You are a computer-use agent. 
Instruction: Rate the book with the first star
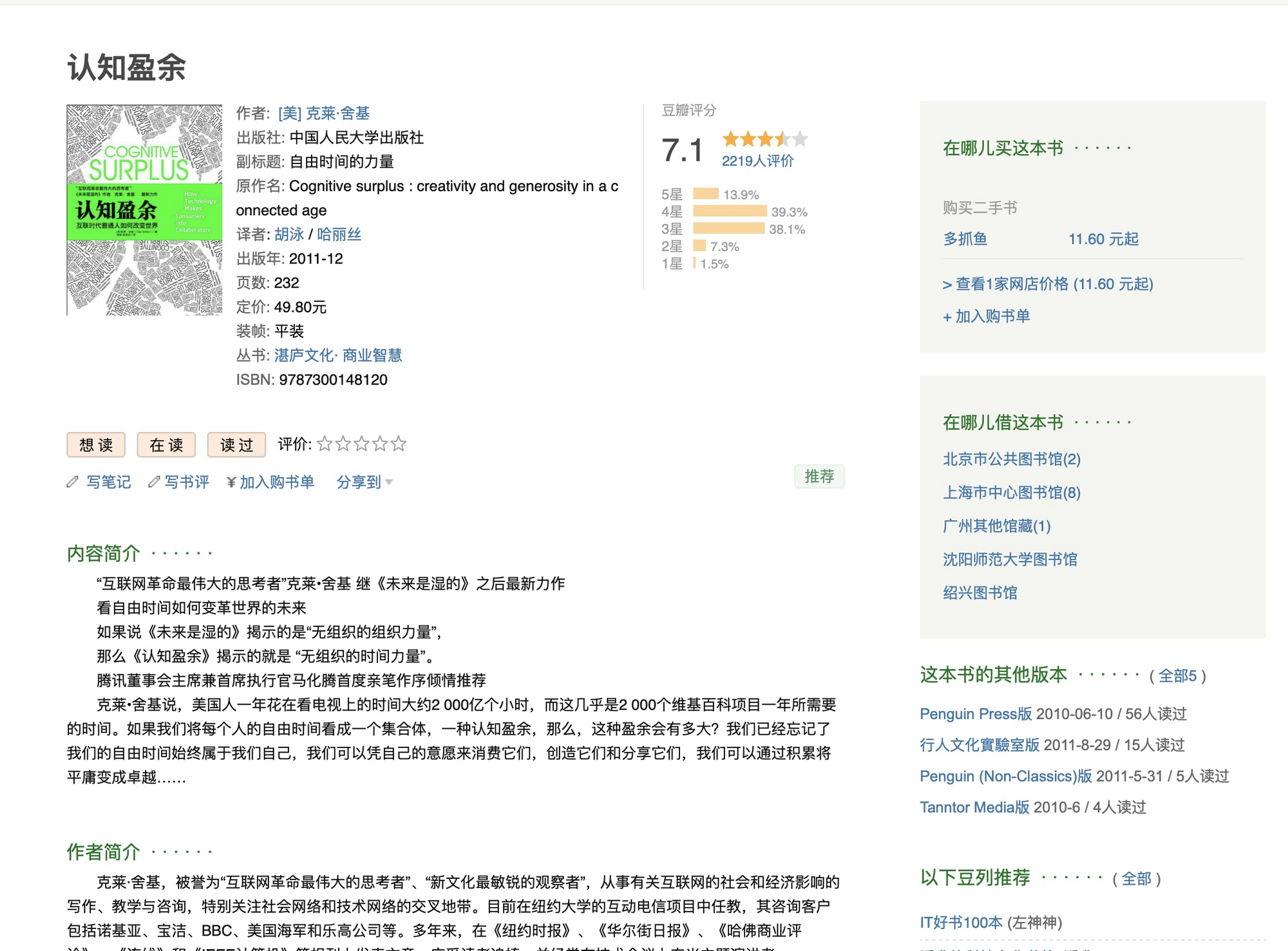click(325, 444)
